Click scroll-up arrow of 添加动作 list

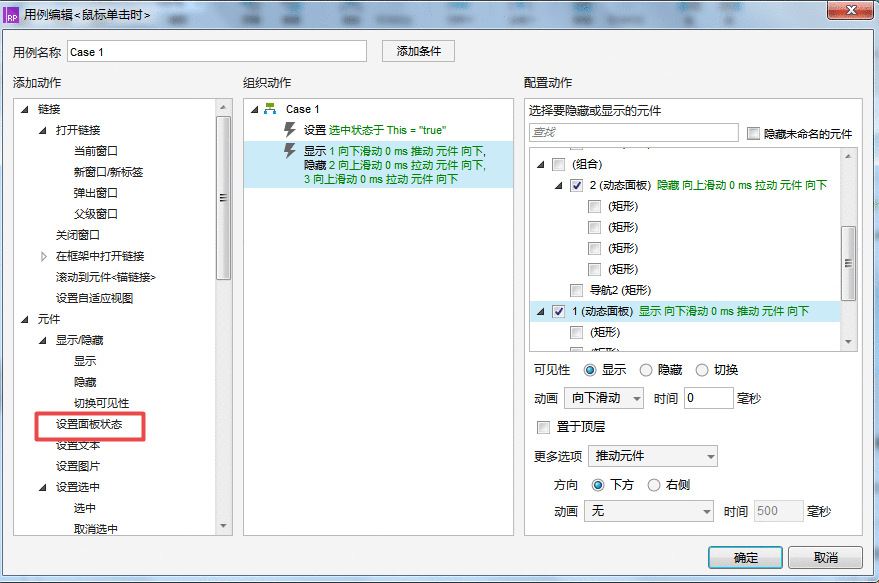coord(223,107)
